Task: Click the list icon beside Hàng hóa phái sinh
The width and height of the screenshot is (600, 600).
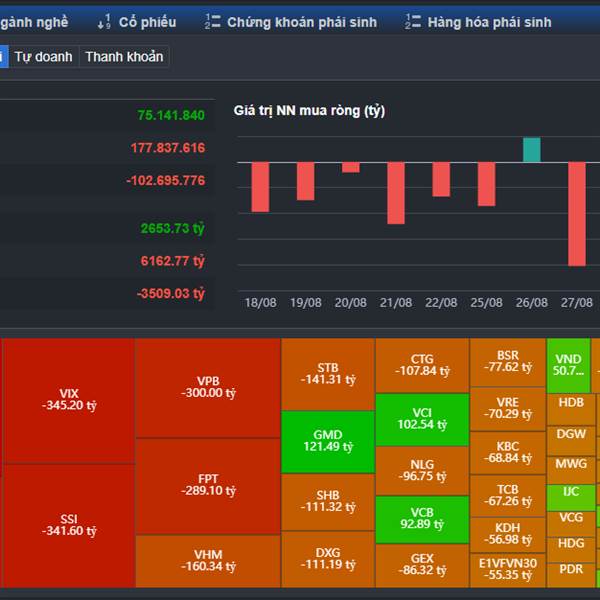Action: coord(413,22)
